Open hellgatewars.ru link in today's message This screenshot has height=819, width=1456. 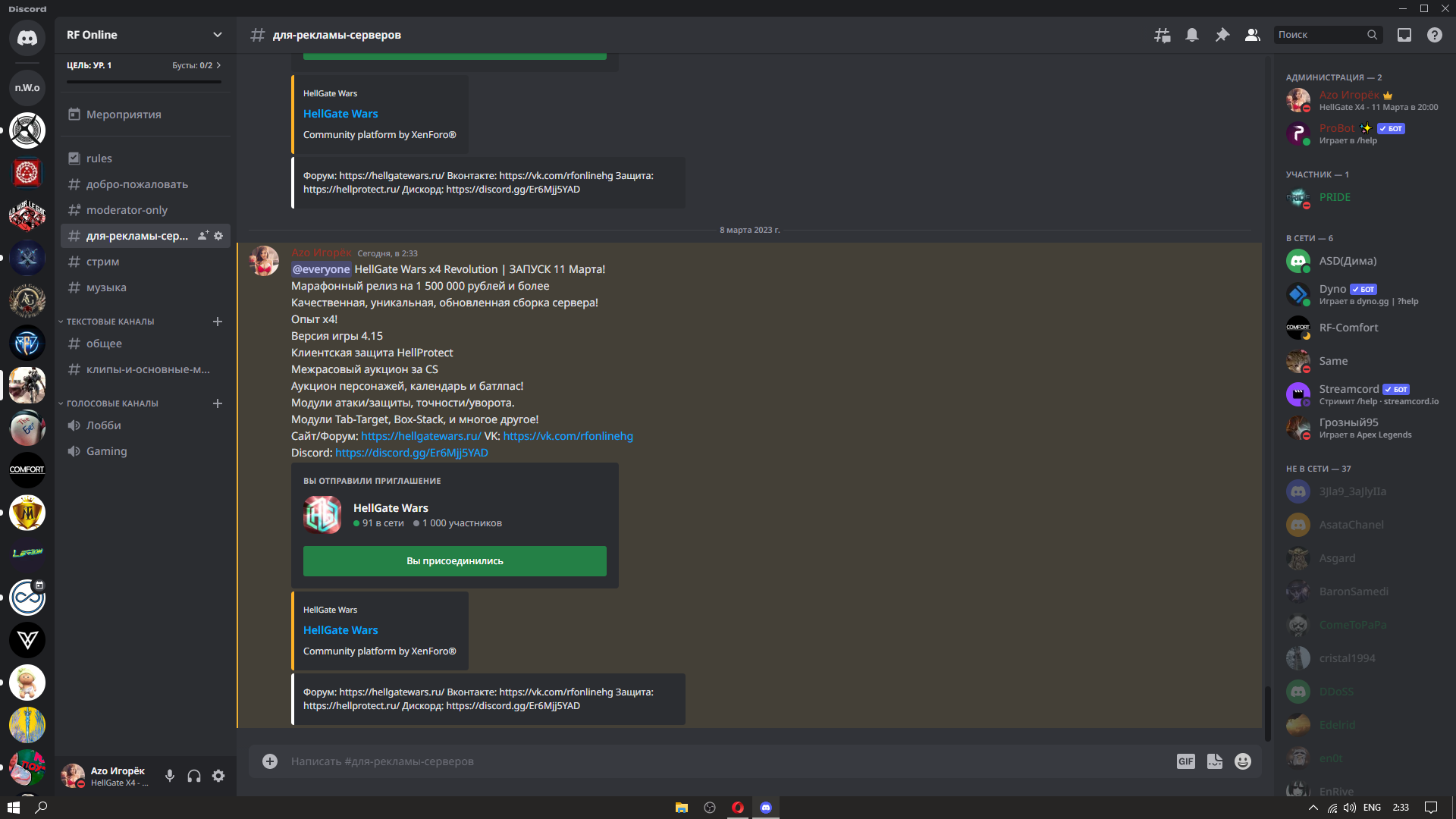pyautogui.click(x=421, y=436)
